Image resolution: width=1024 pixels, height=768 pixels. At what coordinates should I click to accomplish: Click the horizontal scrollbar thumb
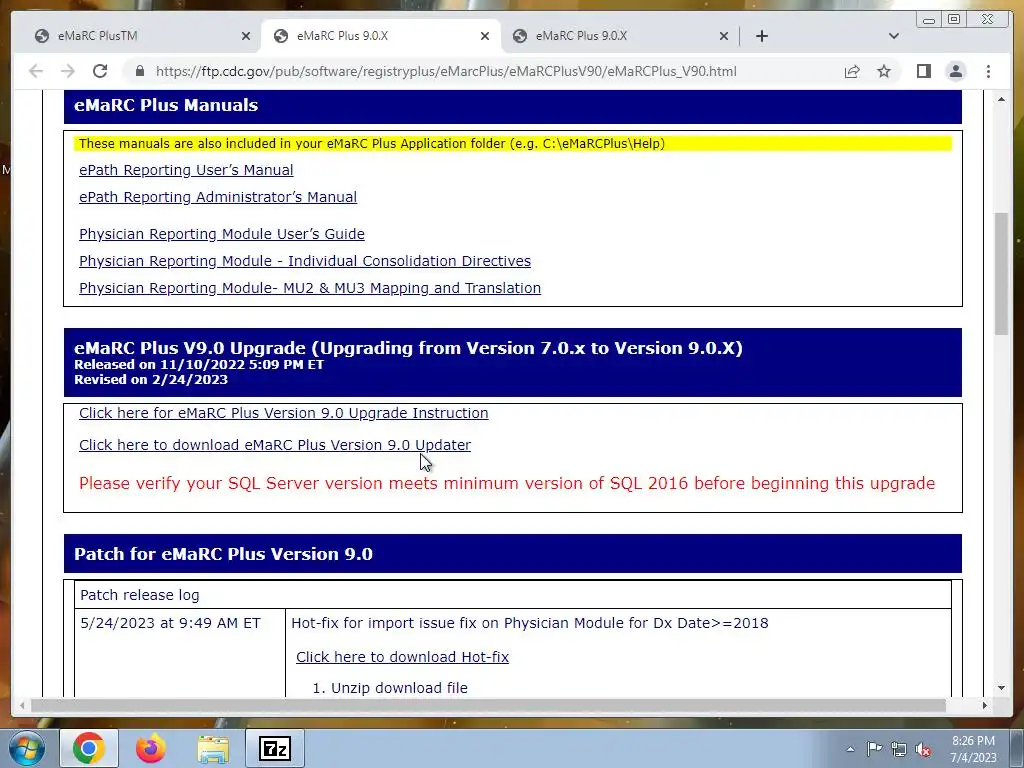coord(488,705)
